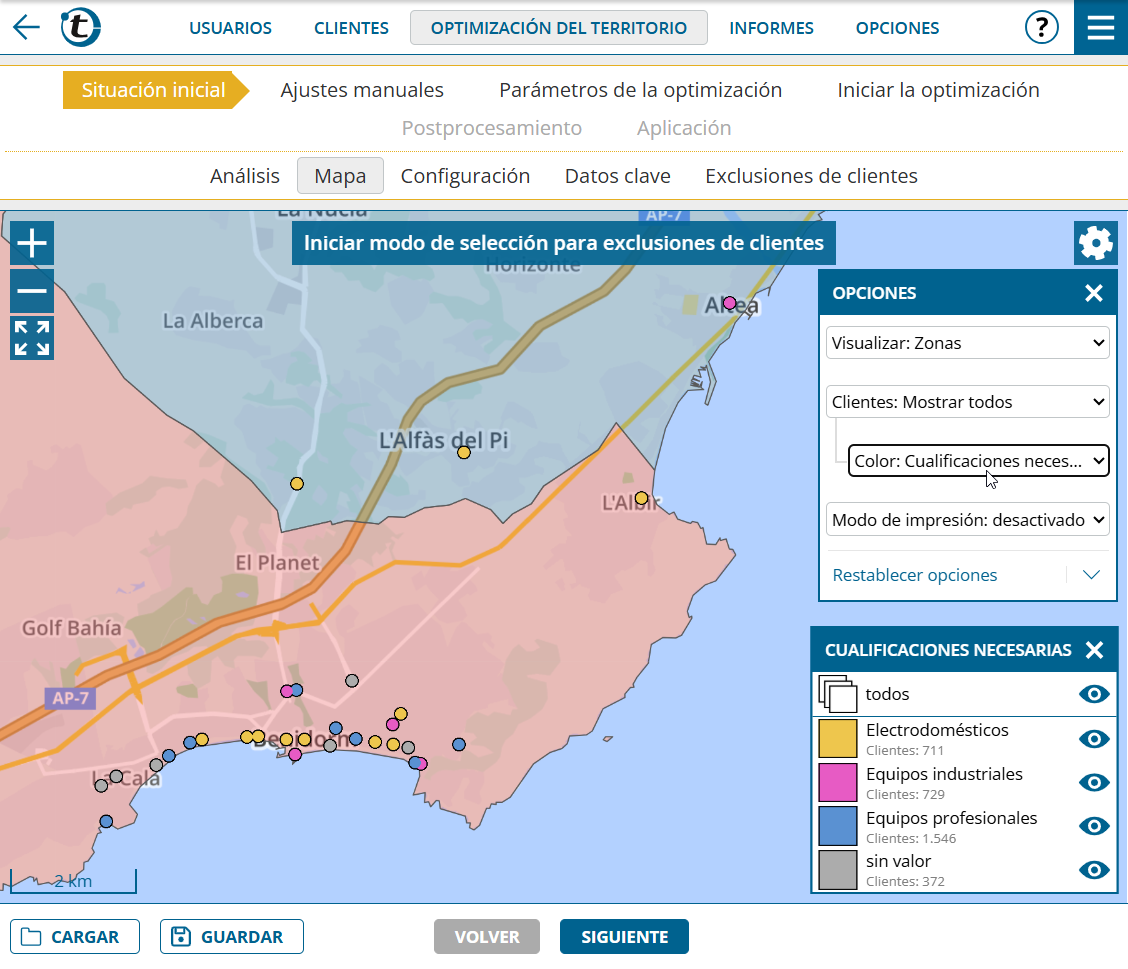The image size is (1128, 969).
Task: Hide Electrodomésticos clients with eye icon
Action: [x=1094, y=739]
